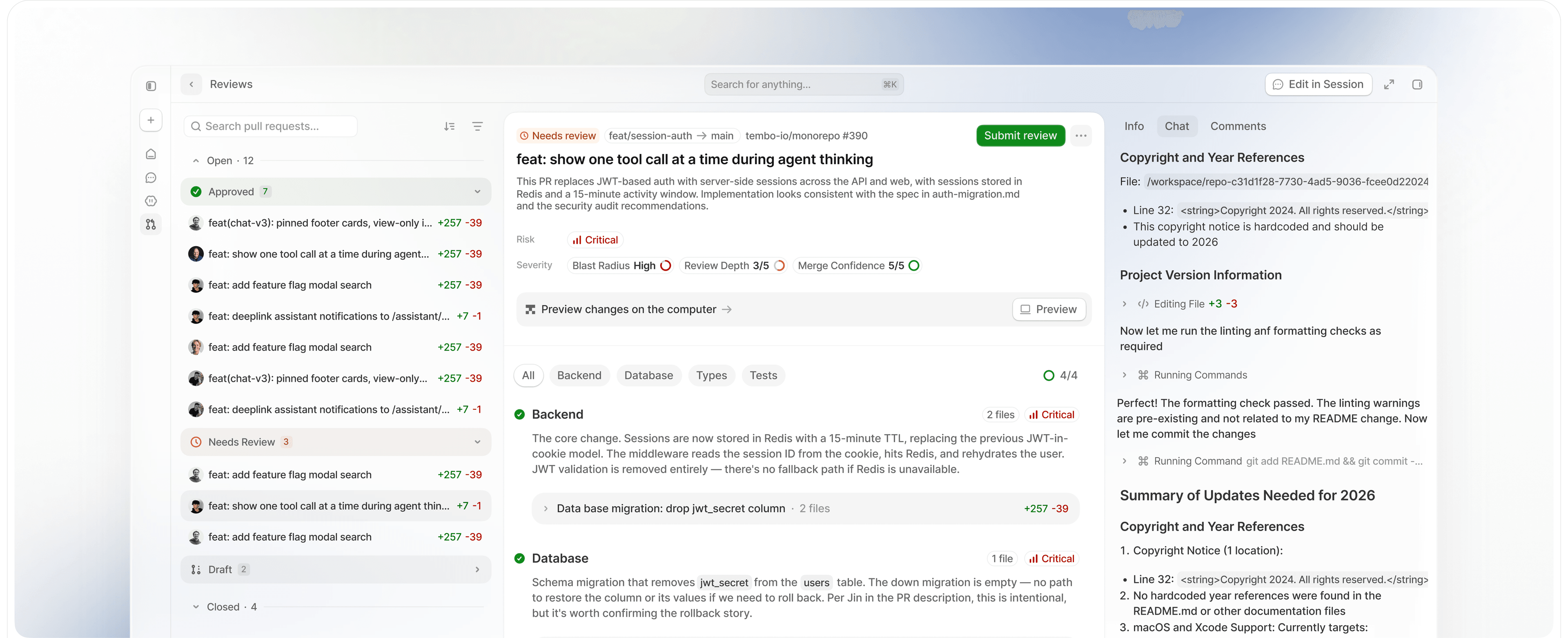1568x638 pixels.
Task: Click the Database green check icon
Action: pos(519,558)
